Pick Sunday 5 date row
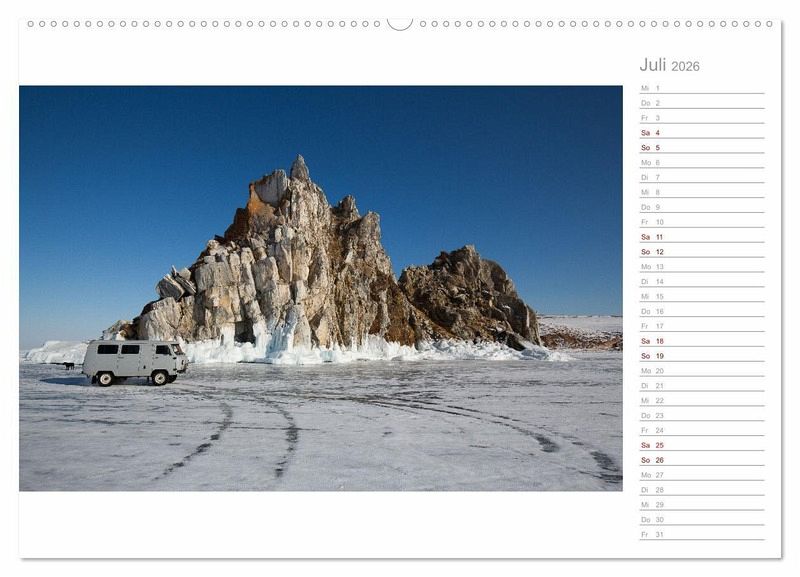Viewport: 800px width, 577px height. 700,148
